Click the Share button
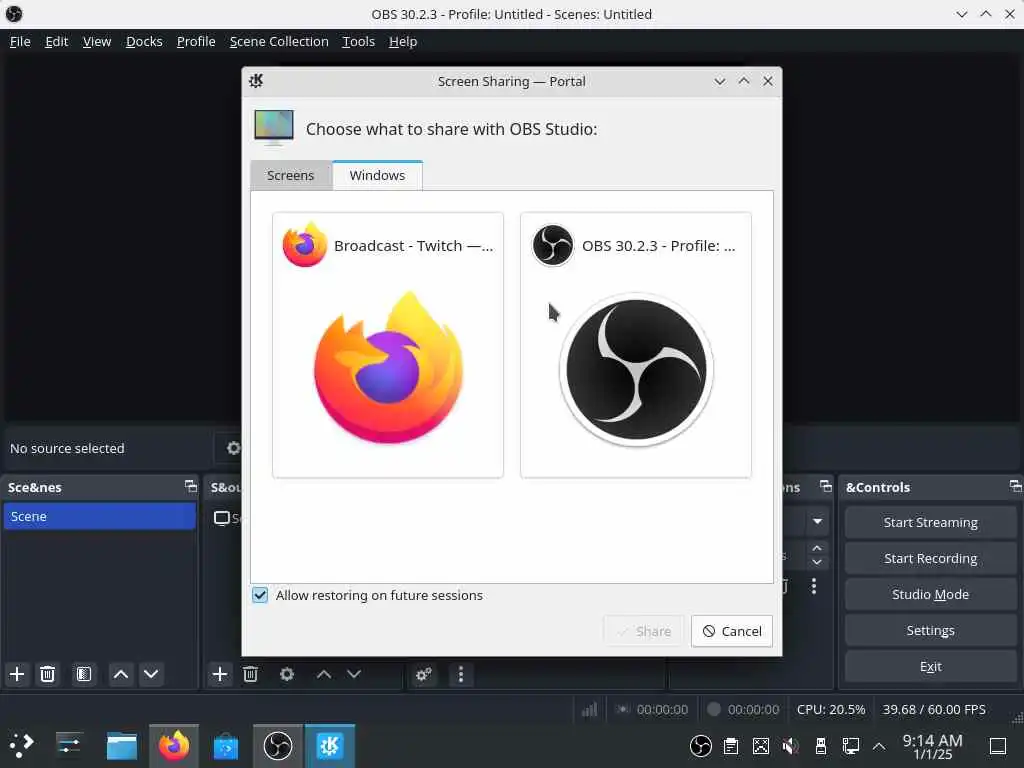1024x768 pixels. click(643, 631)
